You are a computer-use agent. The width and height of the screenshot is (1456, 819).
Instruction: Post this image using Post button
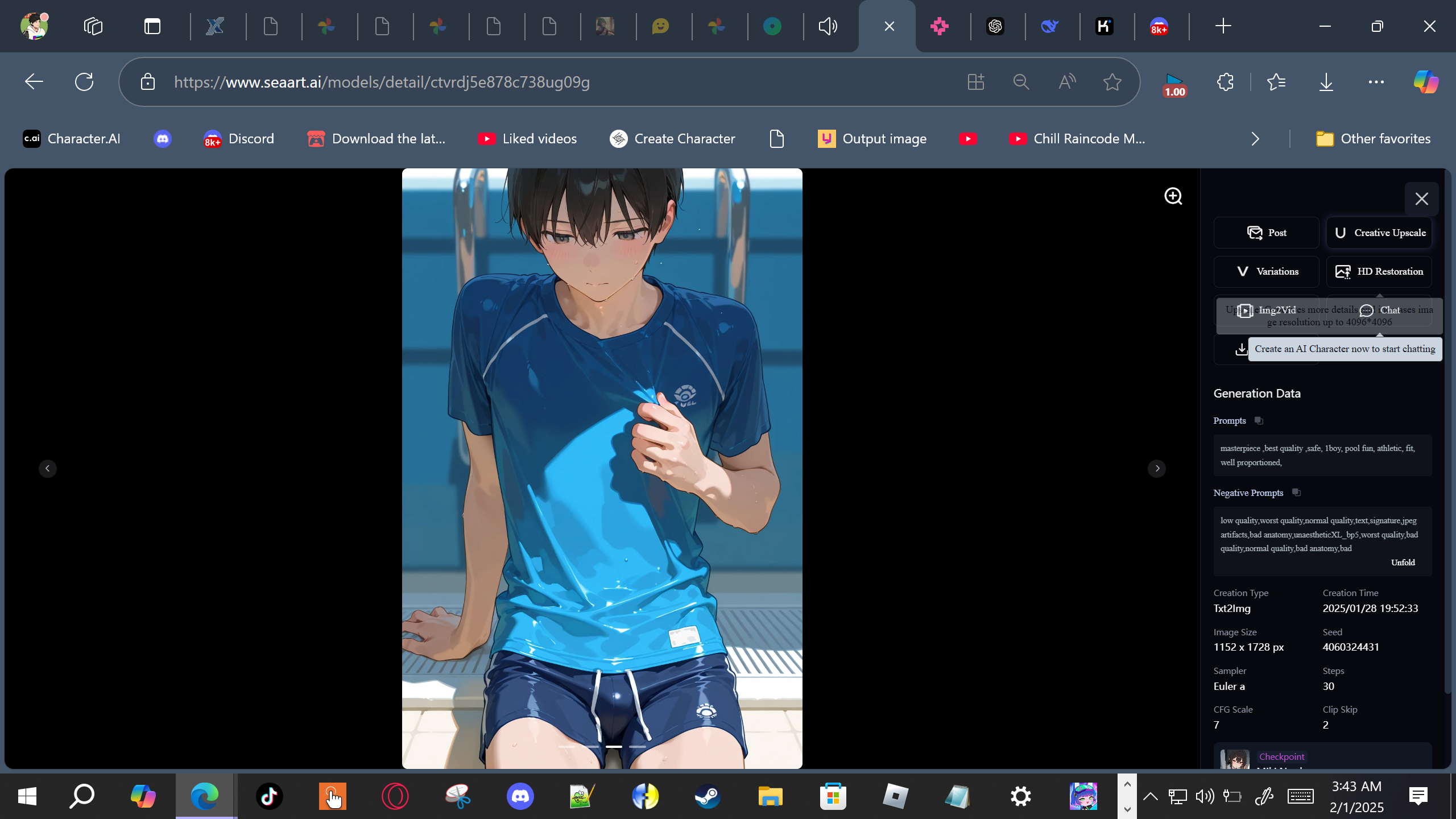pos(1267,233)
